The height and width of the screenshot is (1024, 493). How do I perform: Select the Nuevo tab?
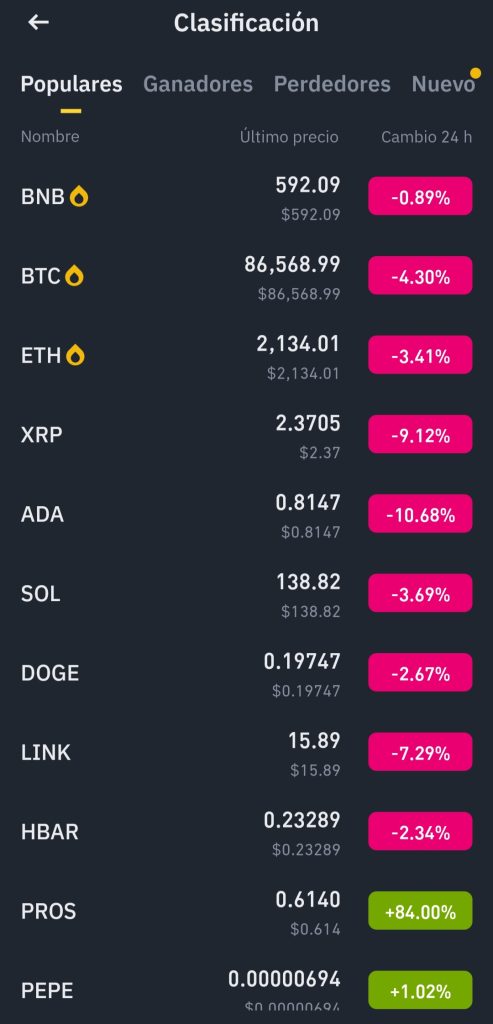point(443,84)
